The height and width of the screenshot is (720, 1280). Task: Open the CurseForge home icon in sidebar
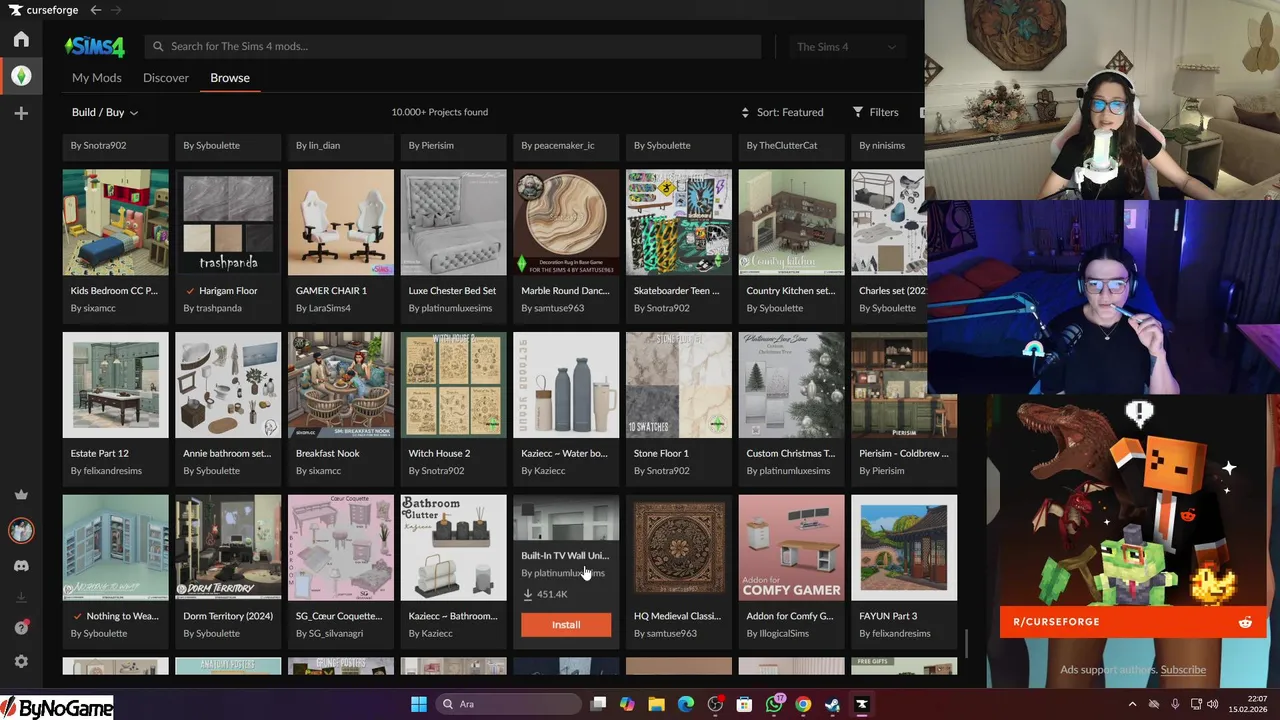pos(21,39)
